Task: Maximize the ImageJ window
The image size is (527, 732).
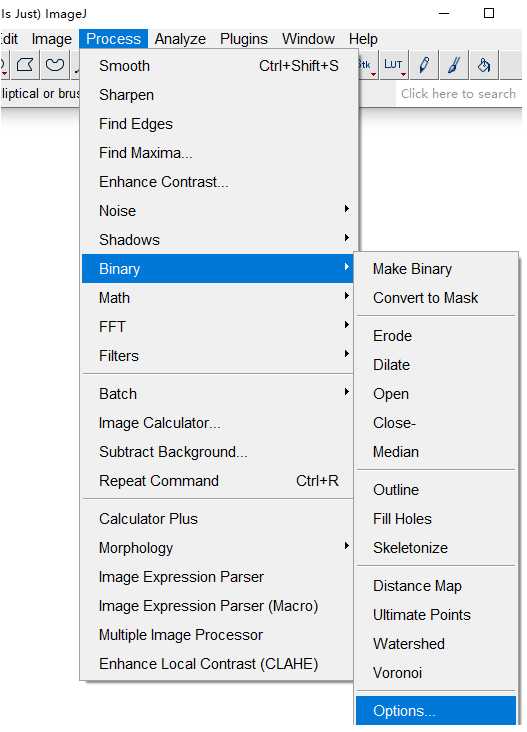Action: [x=489, y=13]
